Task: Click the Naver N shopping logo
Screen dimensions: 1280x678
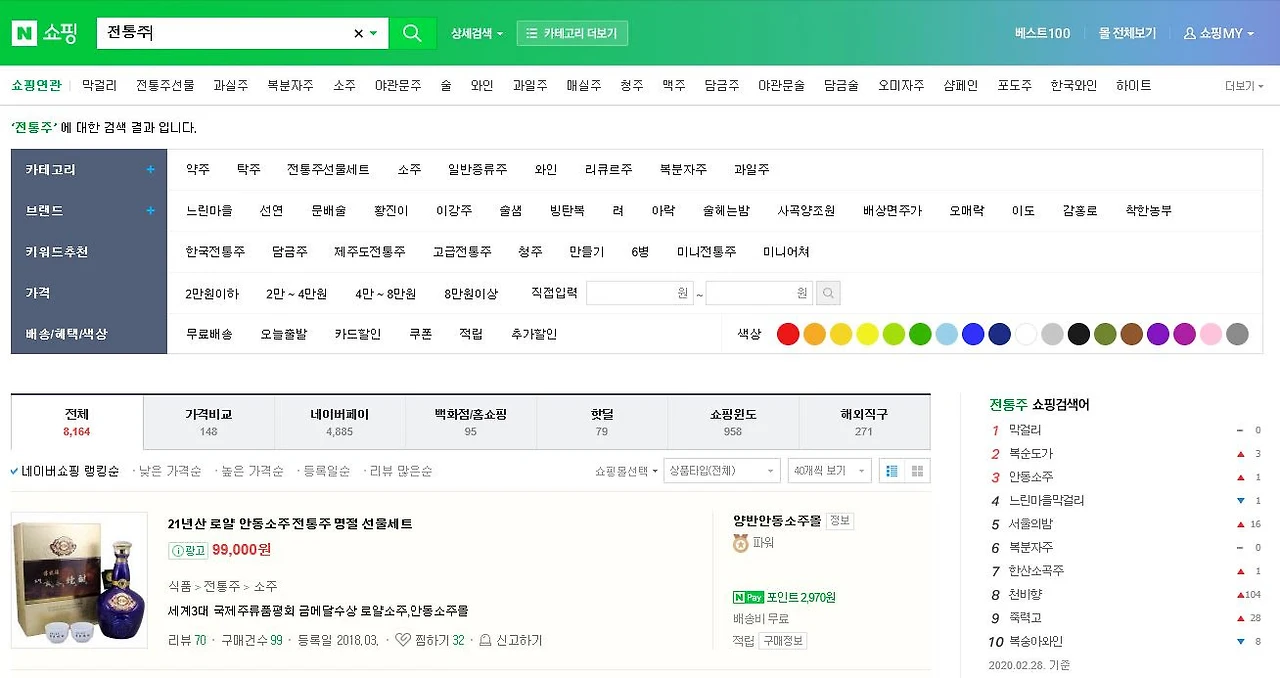Action: click(x=44, y=33)
